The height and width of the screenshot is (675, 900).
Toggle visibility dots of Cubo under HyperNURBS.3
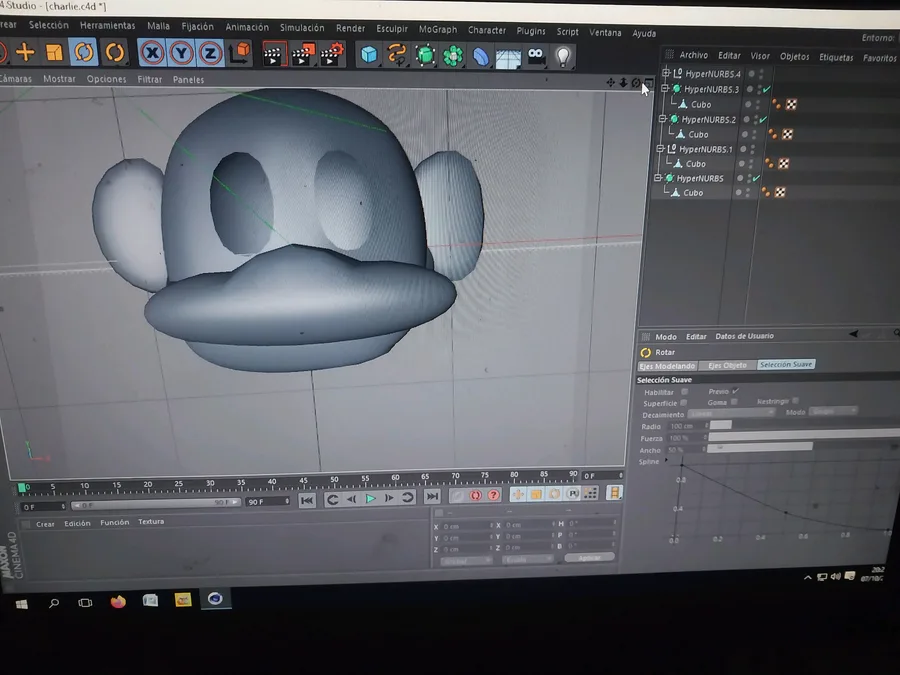tap(758, 104)
